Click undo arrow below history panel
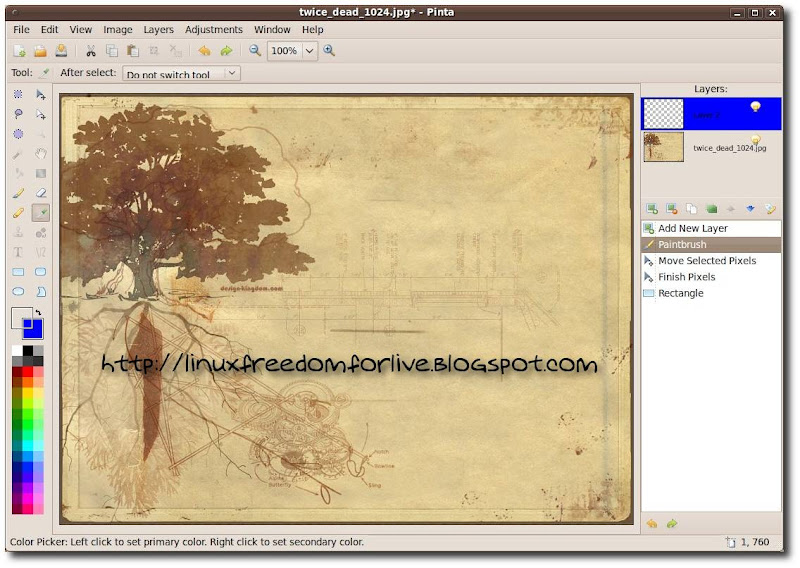 tap(652, 524)
